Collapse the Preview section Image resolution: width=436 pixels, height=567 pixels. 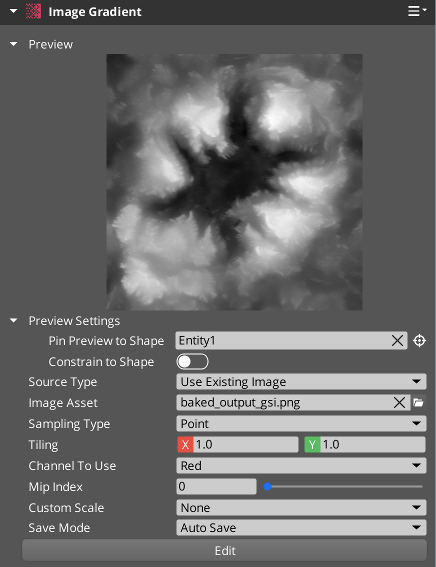(x=13, y=44)
